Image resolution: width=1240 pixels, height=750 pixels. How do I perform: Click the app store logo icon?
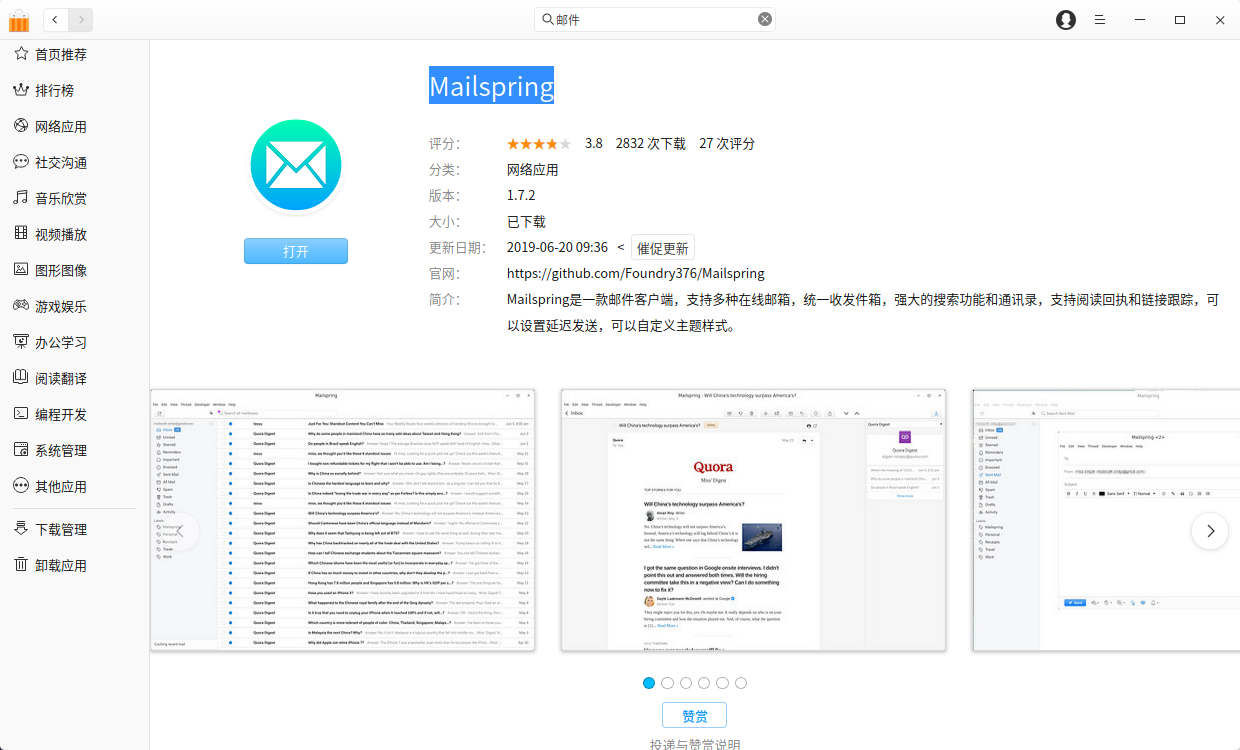pyautogui.click(x=19, y=19)
